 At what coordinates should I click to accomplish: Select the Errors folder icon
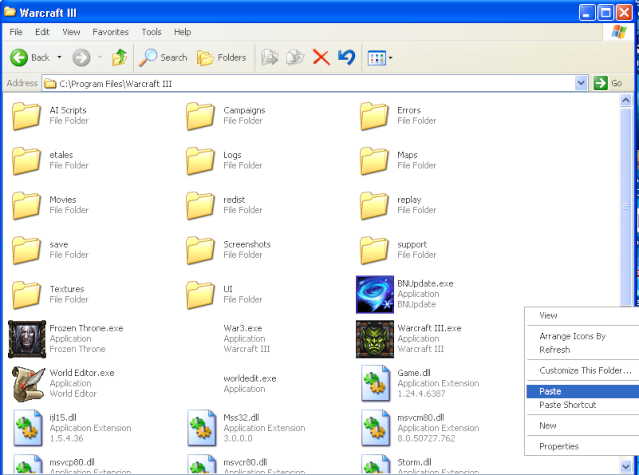coord(374,116)
